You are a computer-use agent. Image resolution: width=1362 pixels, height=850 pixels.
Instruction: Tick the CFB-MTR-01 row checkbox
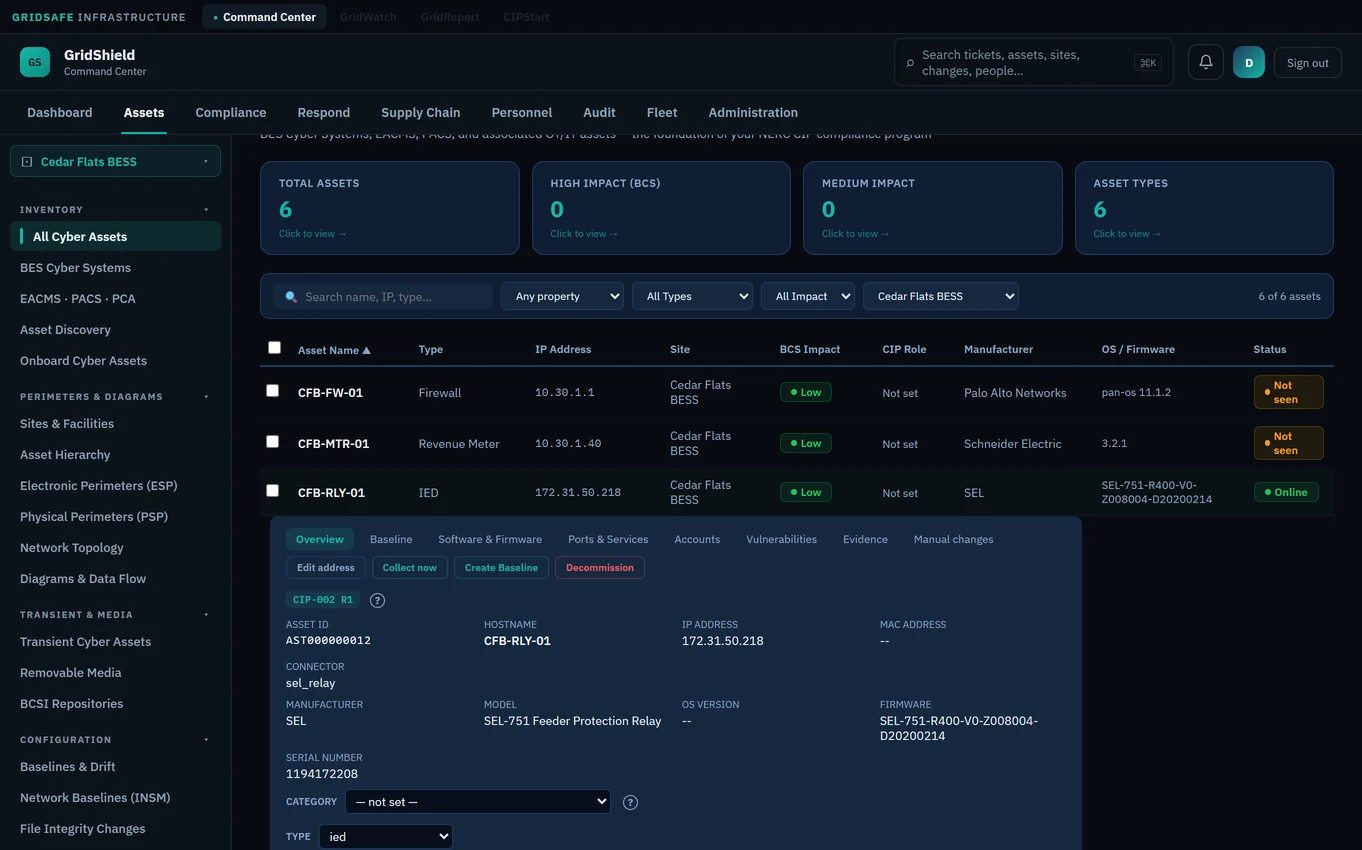pos(272,442)
